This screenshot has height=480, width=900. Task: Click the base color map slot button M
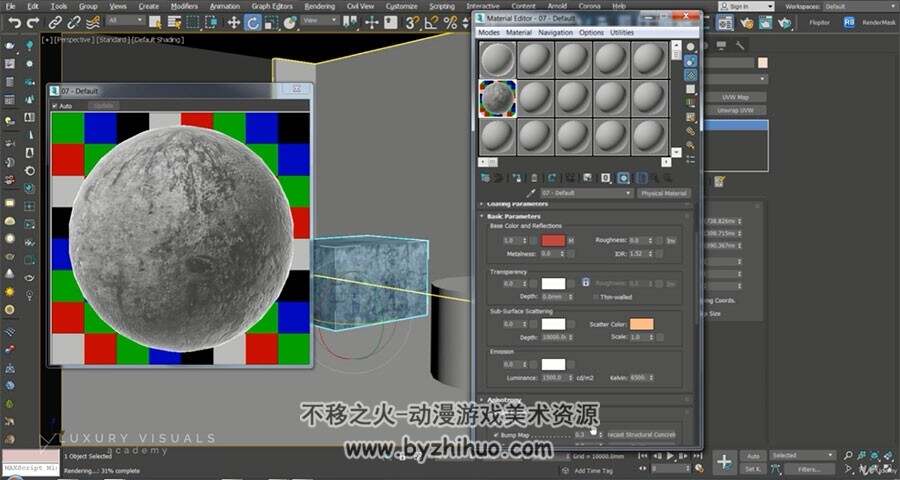point(571,241)
